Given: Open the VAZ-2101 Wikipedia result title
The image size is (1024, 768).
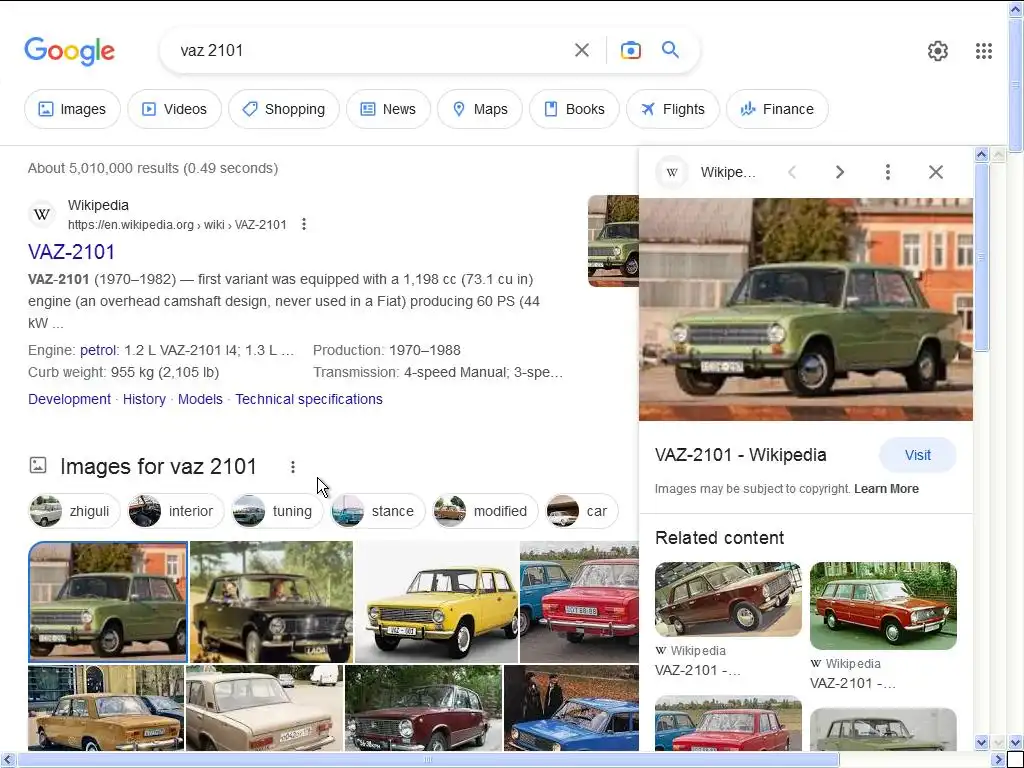Looking at the screenshot, I should [72, 252].
